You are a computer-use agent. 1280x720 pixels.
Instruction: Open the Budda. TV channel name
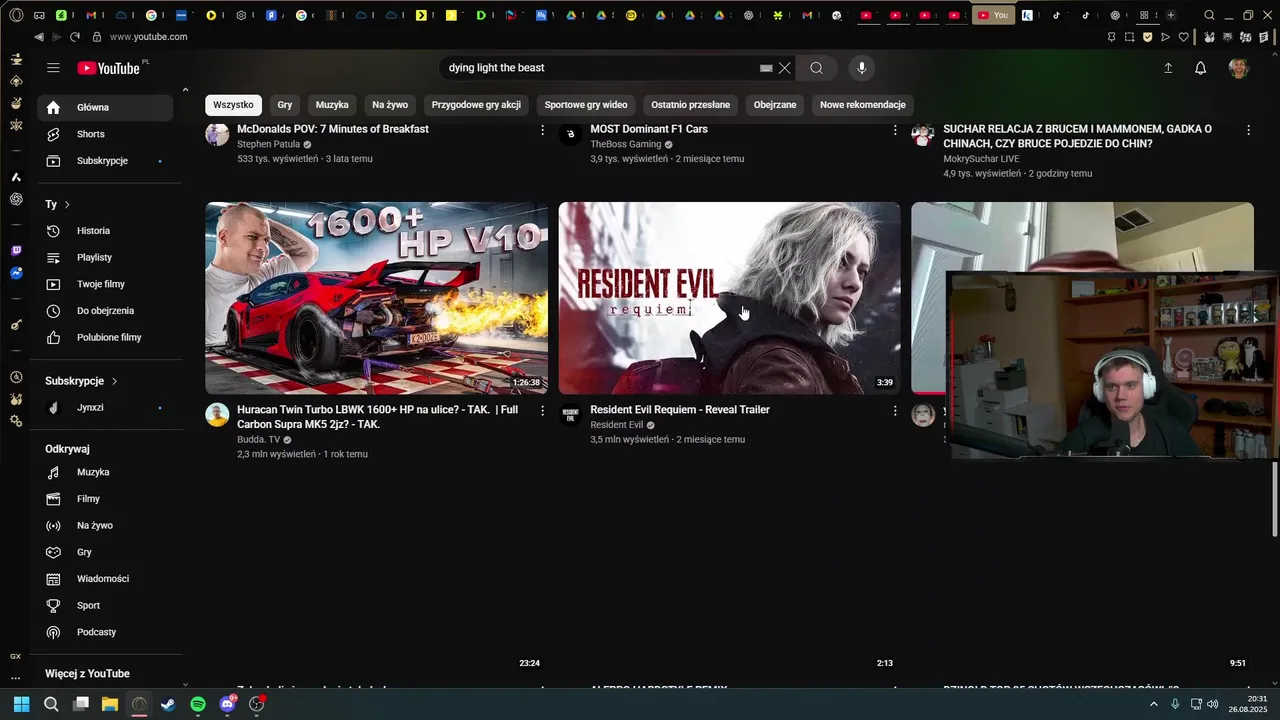(x=259, y=439)
